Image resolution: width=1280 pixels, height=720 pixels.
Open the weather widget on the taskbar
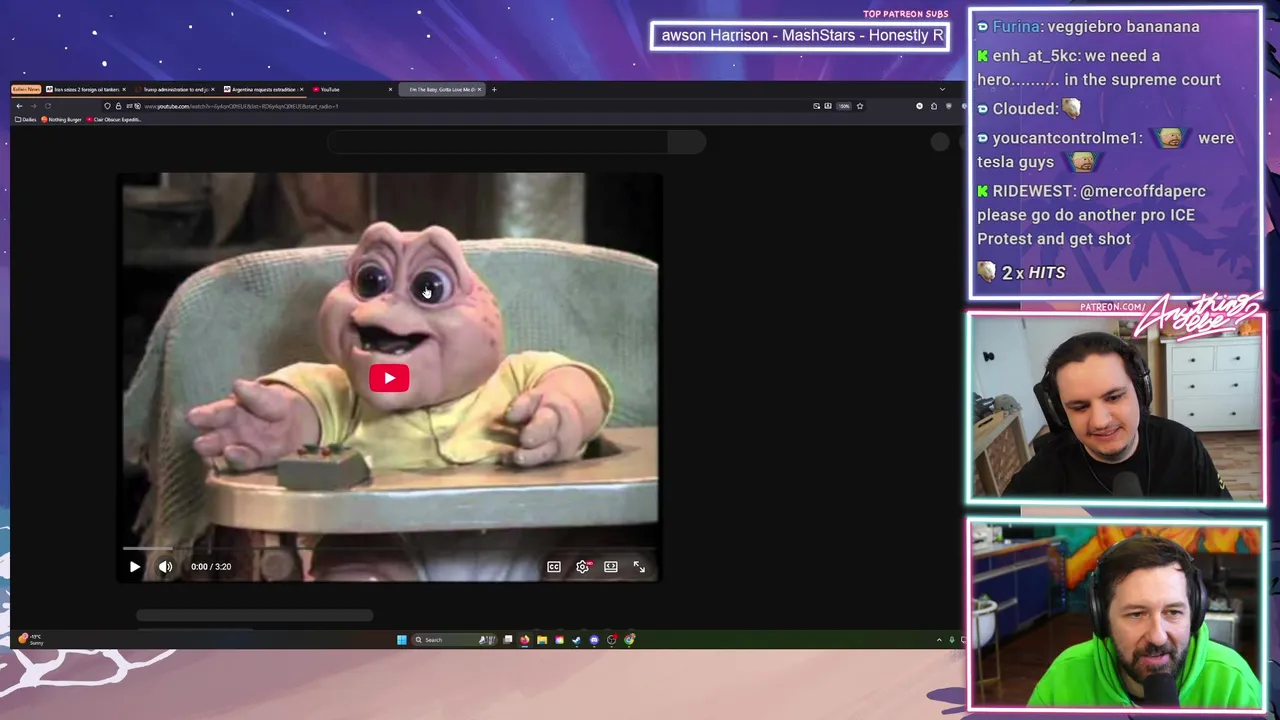click(30, 639)
